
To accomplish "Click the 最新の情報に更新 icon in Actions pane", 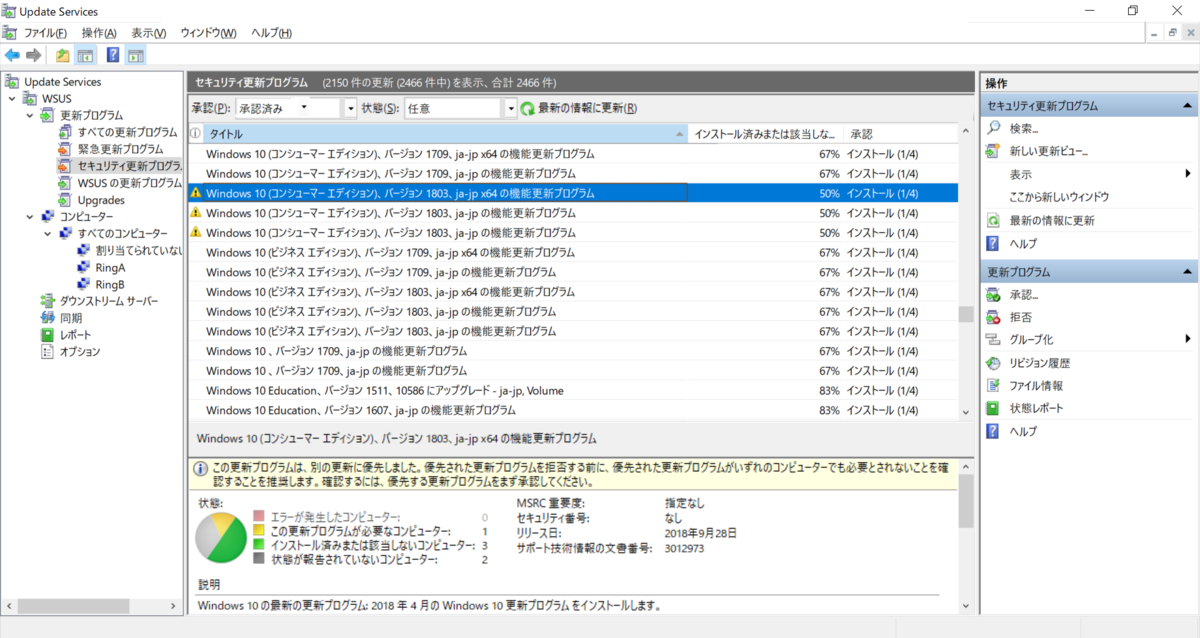I will (x=993, y=220).
